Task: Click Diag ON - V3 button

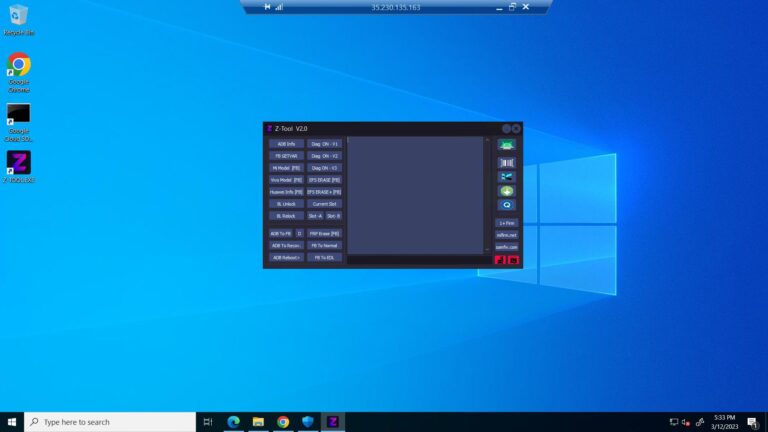Action: [324, 168]
